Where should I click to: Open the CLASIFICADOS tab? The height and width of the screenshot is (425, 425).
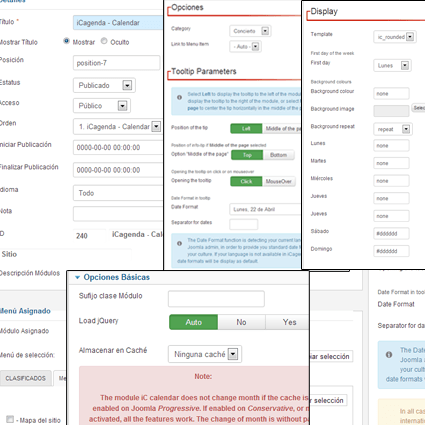(x=26, y=378)
